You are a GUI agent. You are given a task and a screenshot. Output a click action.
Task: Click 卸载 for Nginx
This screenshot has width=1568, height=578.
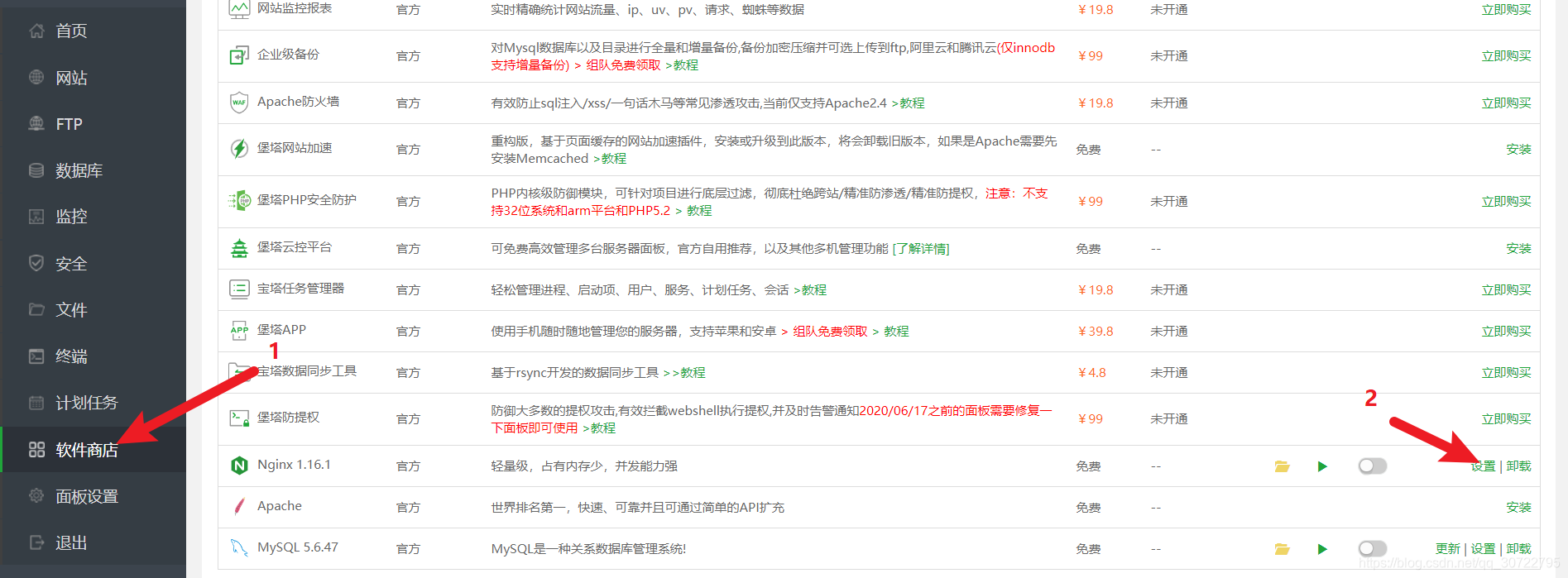coord(1518,466)
